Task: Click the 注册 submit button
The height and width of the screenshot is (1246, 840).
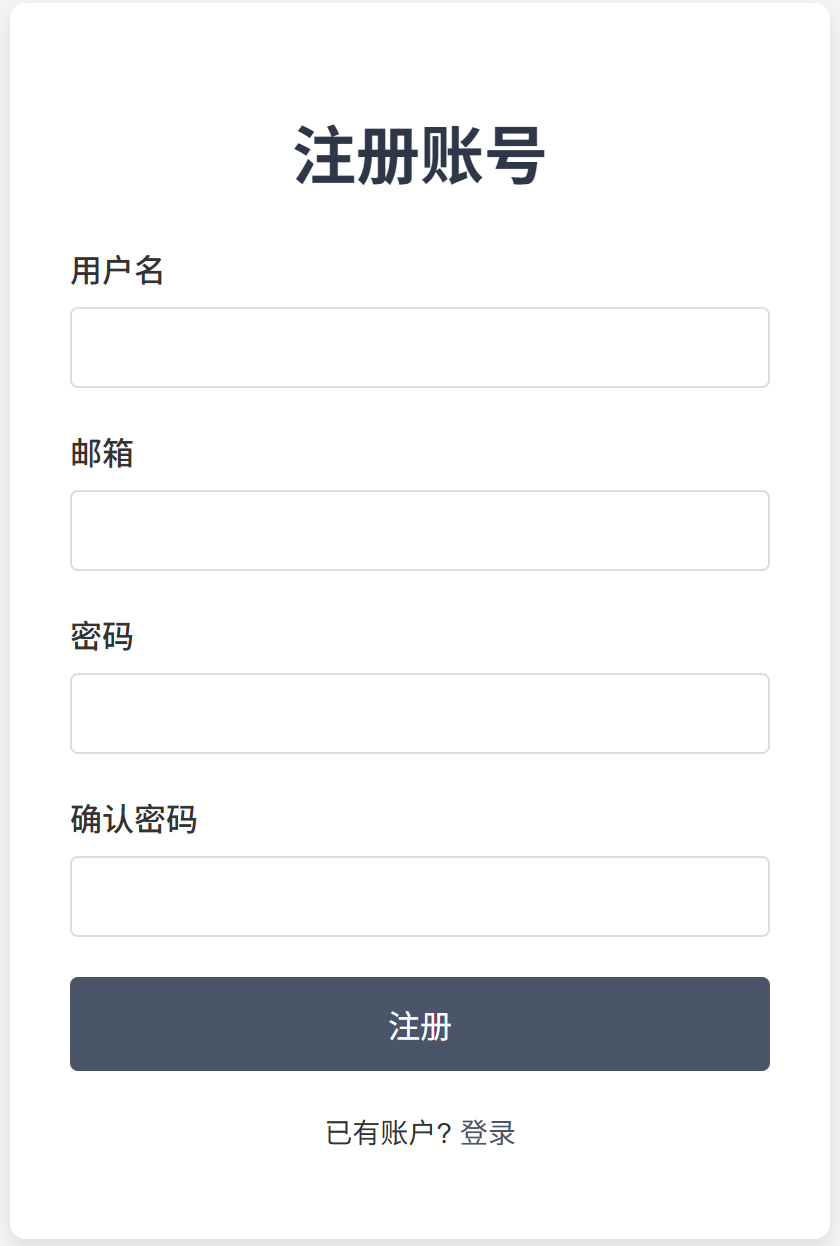Action: pos(419,1024)
